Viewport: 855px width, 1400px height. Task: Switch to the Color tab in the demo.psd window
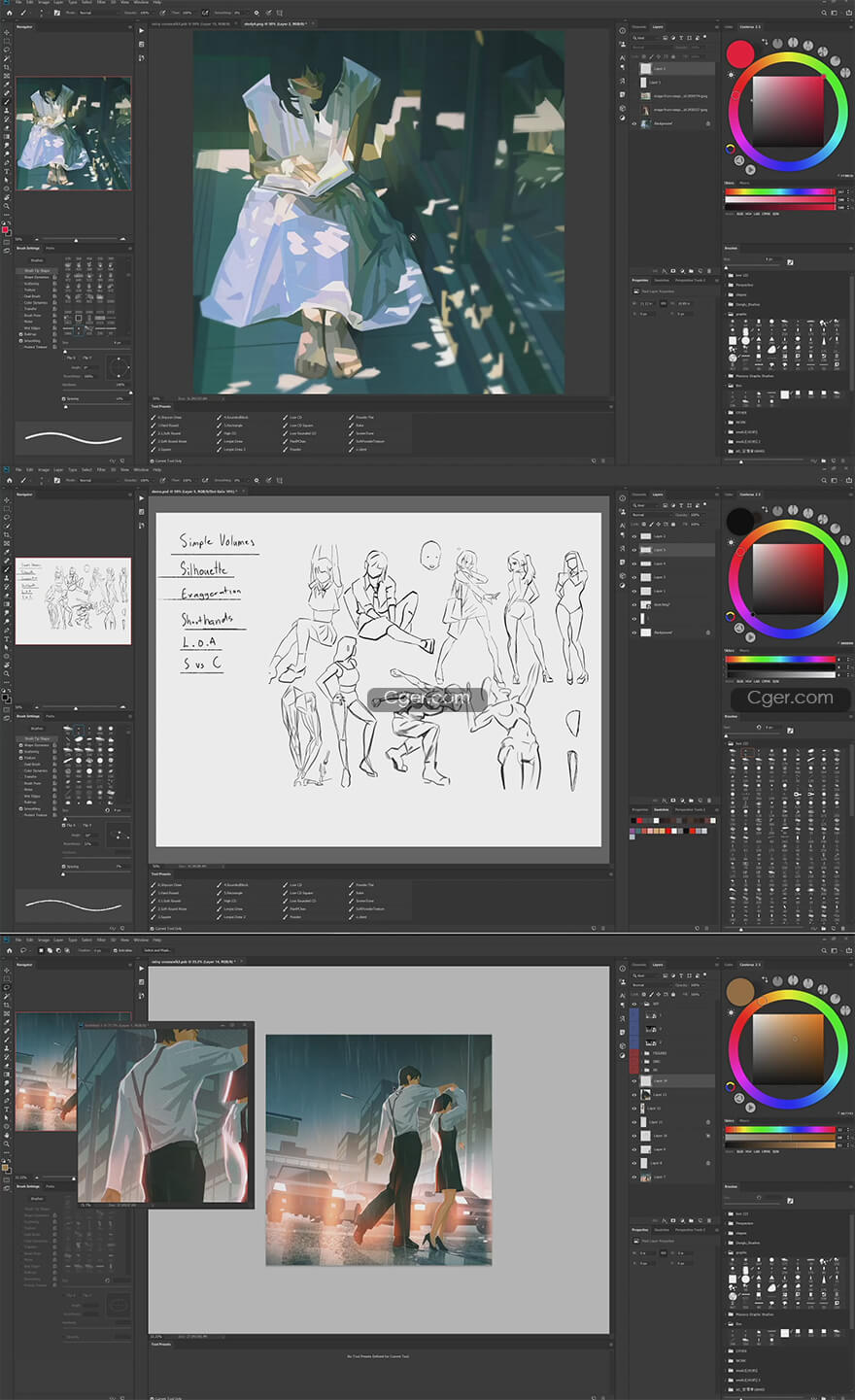click(730, 494)
